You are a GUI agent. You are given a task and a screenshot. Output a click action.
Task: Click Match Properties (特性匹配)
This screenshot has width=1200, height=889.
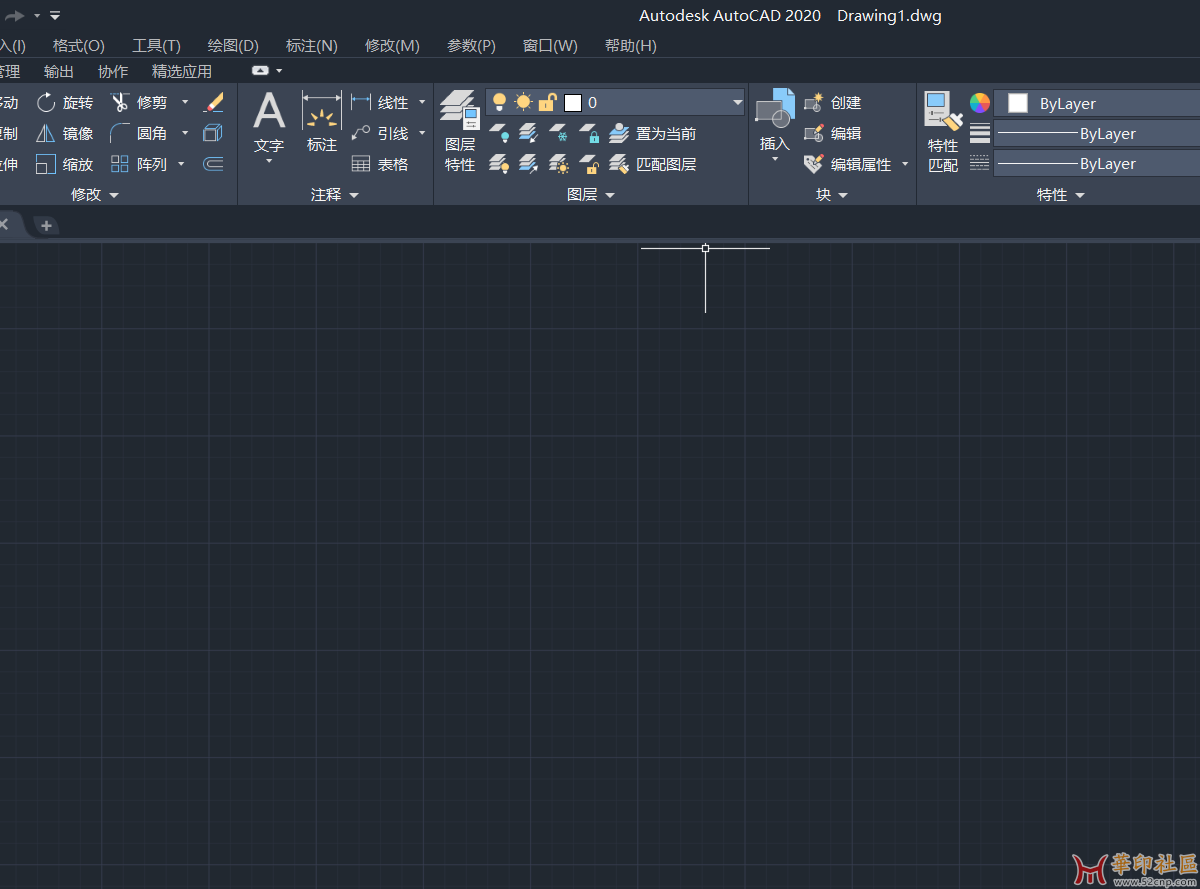click(943, 132)
